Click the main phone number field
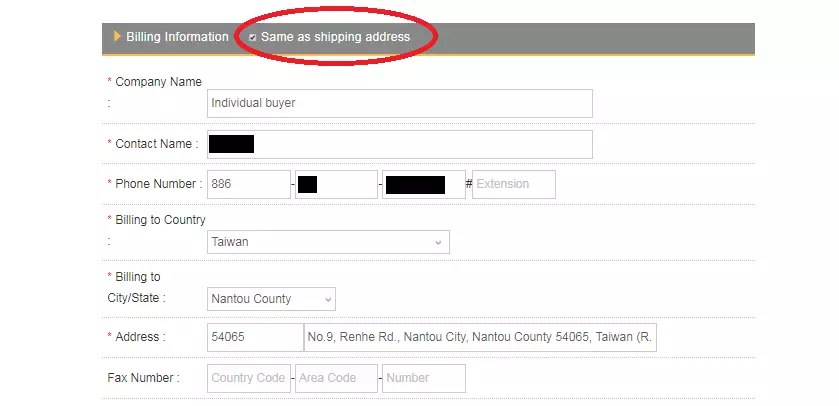The width and height of the screenshot is (839, 406). coord(424,184)
